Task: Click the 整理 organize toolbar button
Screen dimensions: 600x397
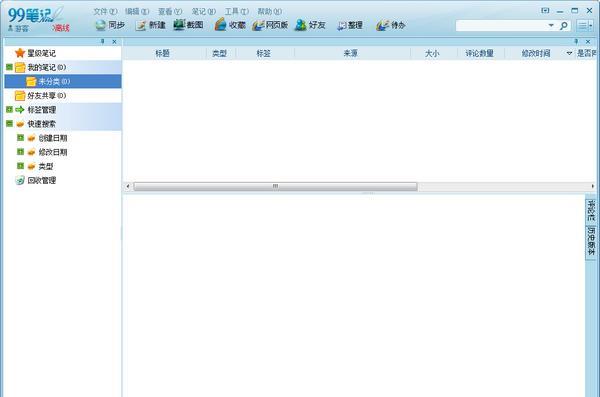Action: click(x=350, y=25)
